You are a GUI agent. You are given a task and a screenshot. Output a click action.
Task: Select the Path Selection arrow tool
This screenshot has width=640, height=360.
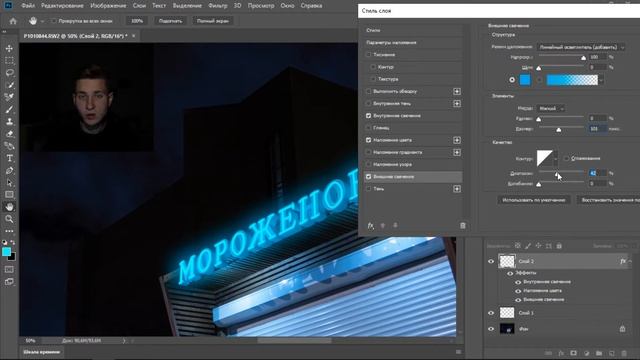[x=9, y=183]
